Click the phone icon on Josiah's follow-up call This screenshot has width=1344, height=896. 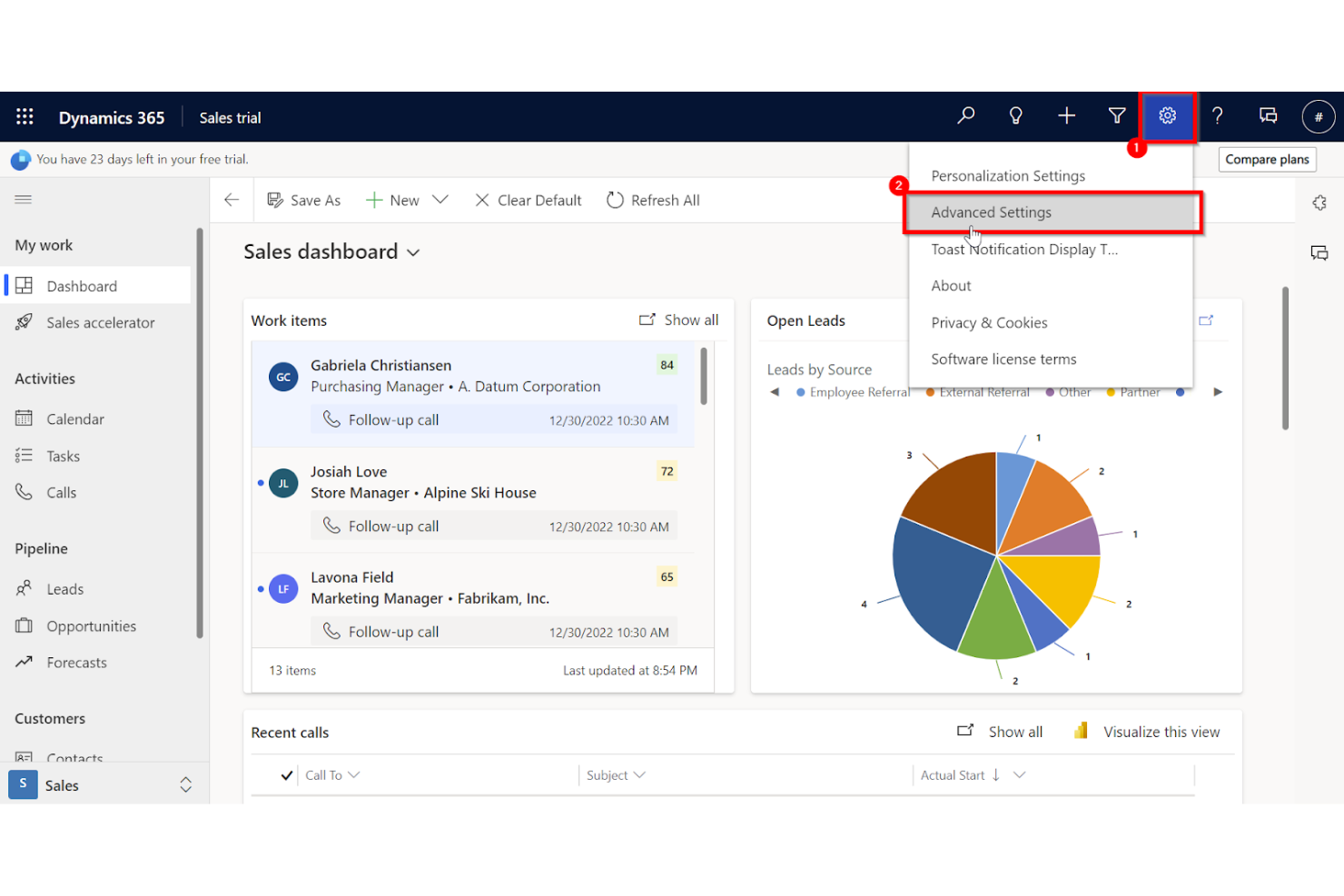332,526
